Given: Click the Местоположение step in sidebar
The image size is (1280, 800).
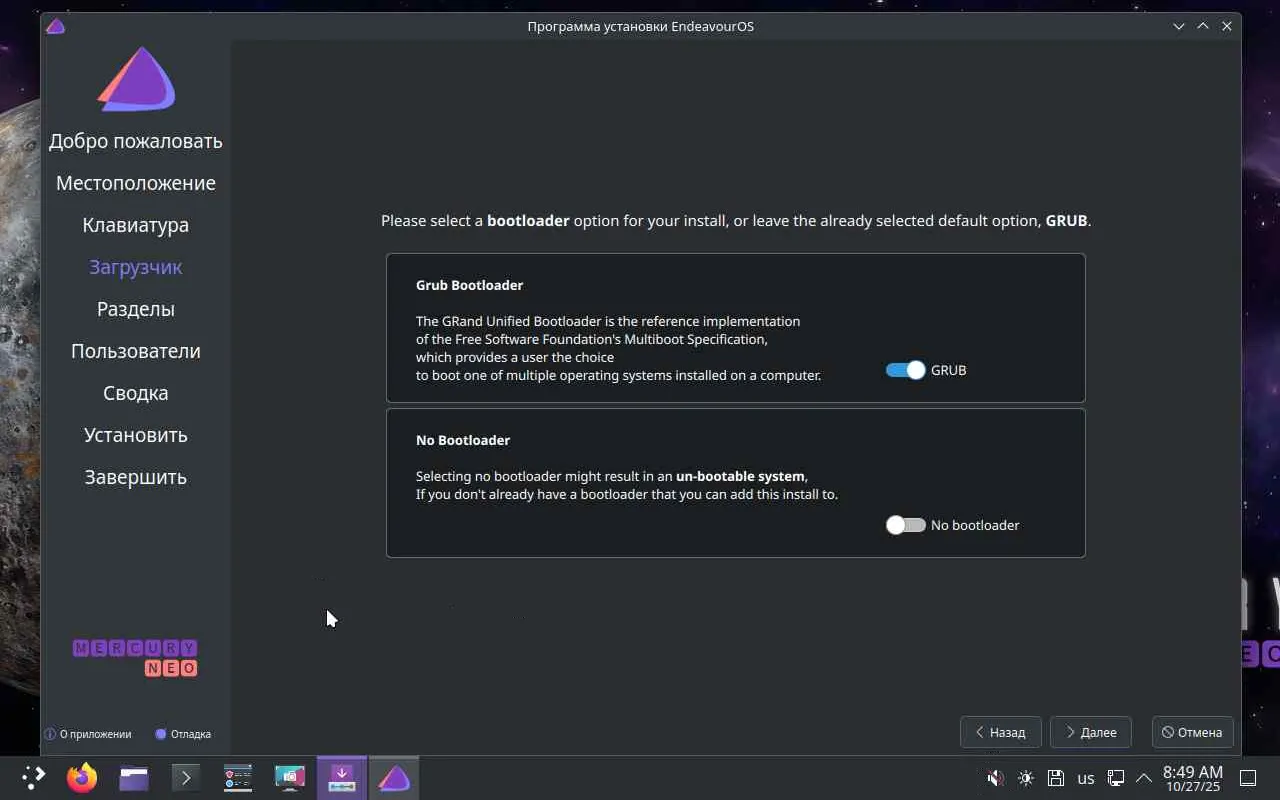Looking at the screenshot, I should click(136, 183).
